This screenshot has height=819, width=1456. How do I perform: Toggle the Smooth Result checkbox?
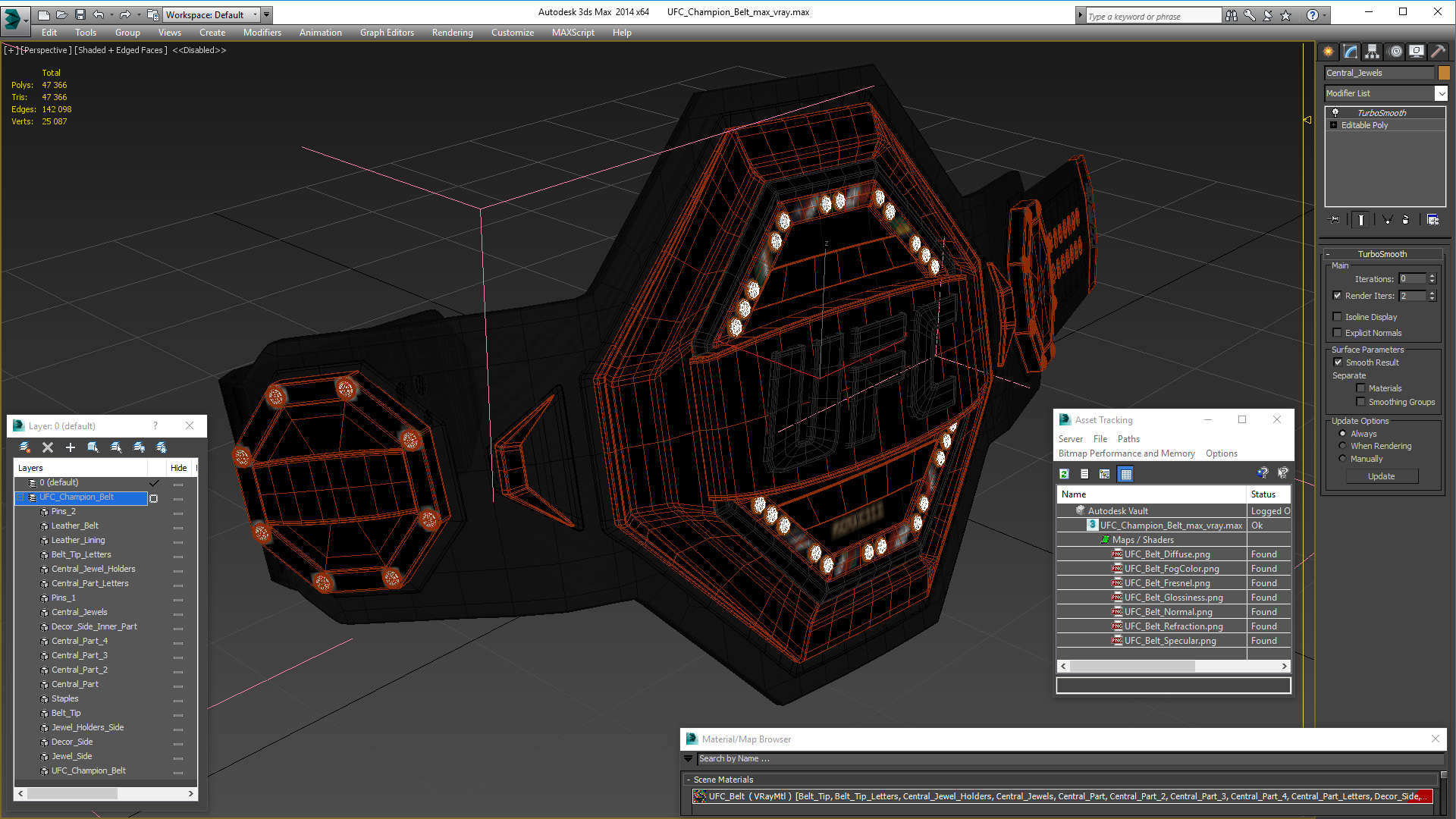click(x=1338, y=362)
